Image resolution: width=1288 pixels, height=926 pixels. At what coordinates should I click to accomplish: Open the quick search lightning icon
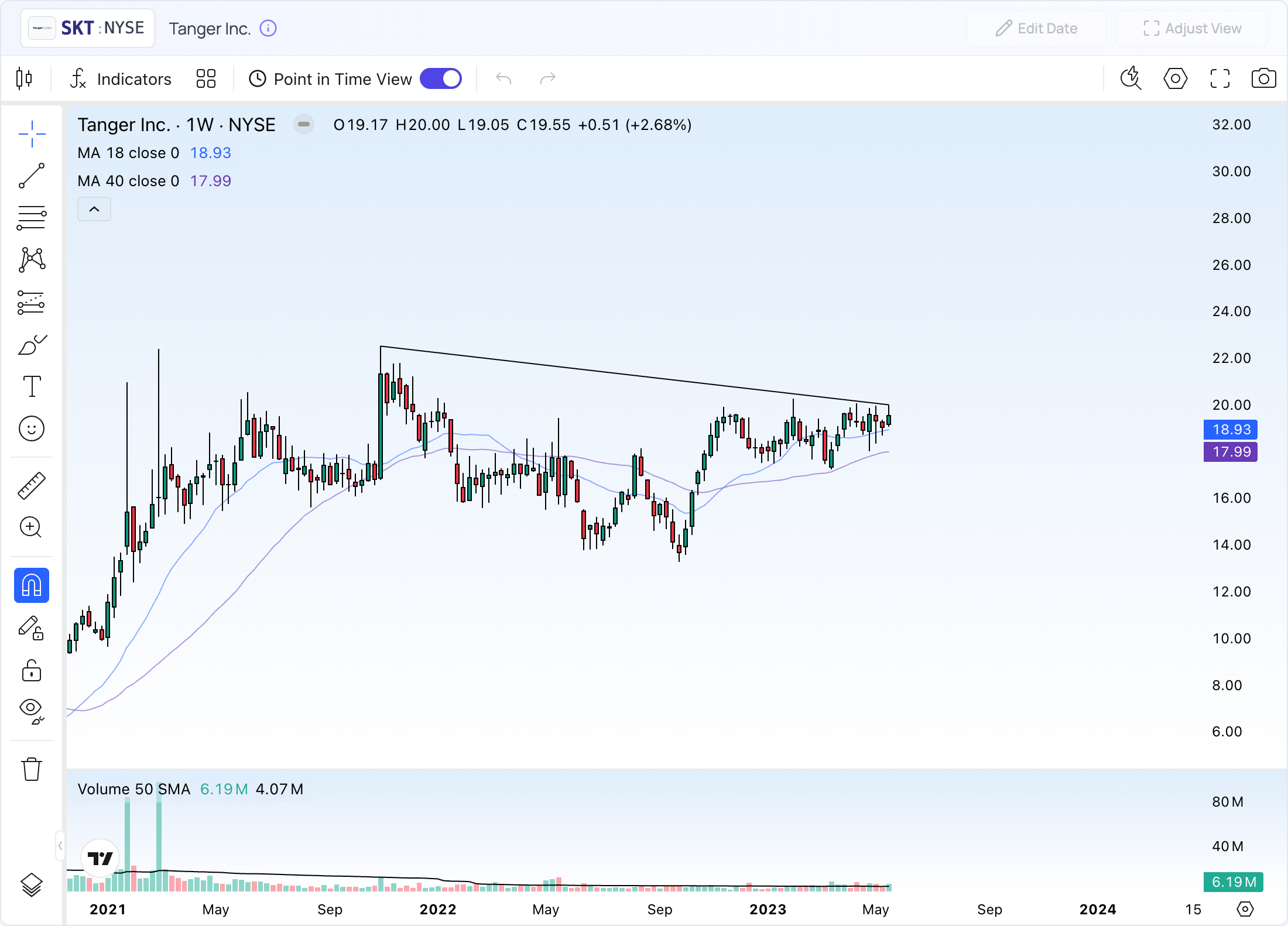point(1131,78)
